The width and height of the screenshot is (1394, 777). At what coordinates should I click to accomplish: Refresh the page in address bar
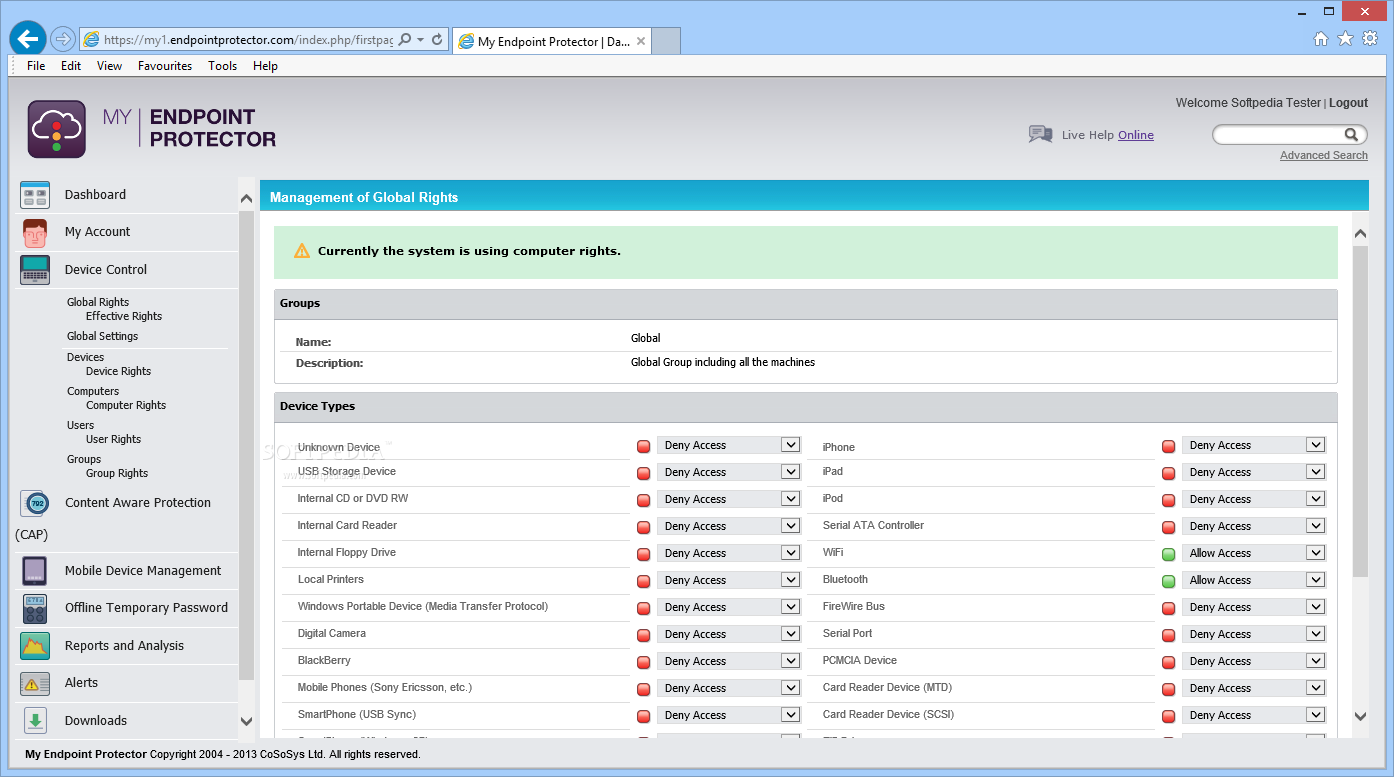(437, 40)
